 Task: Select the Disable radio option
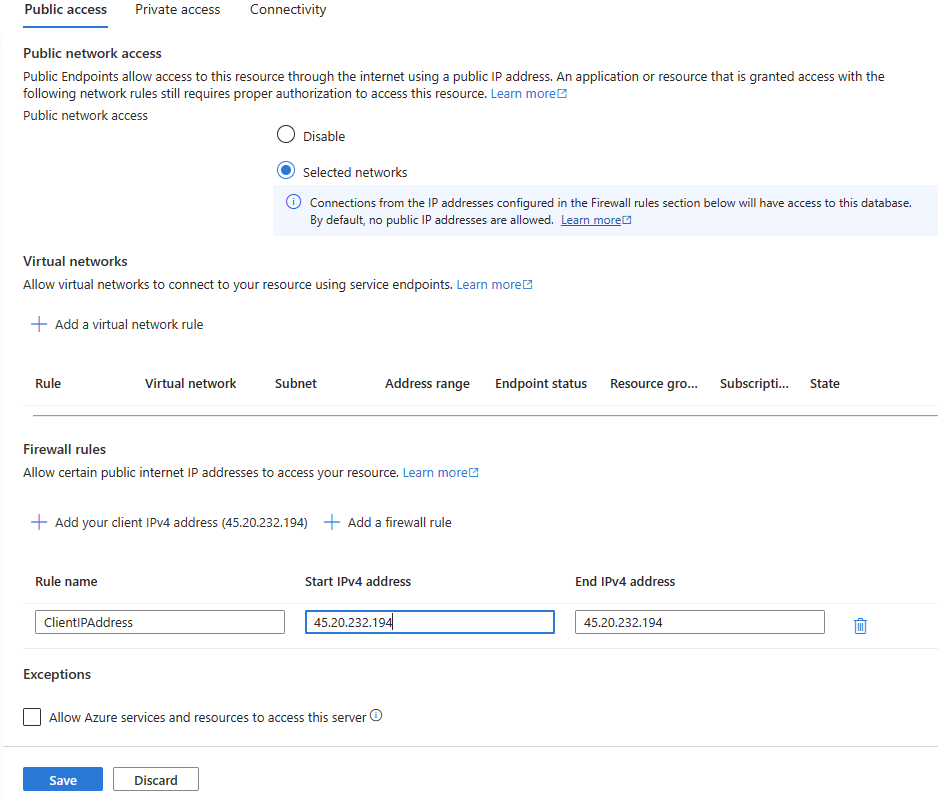(x=286, y=135)
